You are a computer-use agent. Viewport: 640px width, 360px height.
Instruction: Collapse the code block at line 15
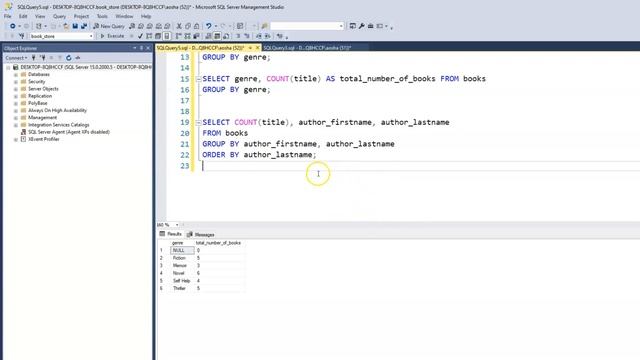tap(198, 79)
